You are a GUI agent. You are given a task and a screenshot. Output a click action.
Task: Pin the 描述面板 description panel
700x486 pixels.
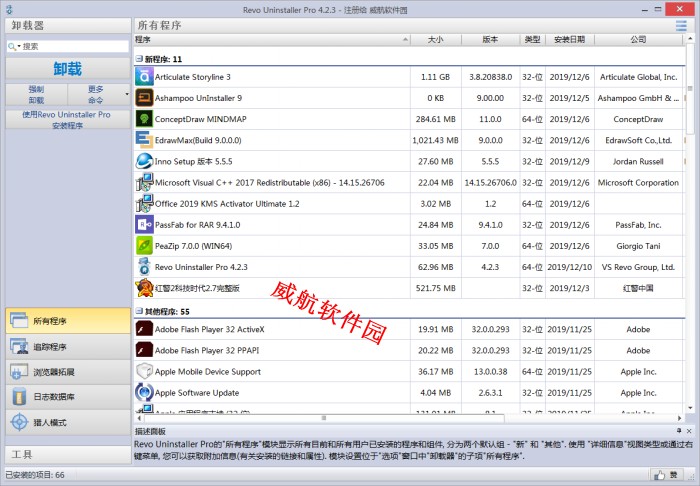point(678,431)
